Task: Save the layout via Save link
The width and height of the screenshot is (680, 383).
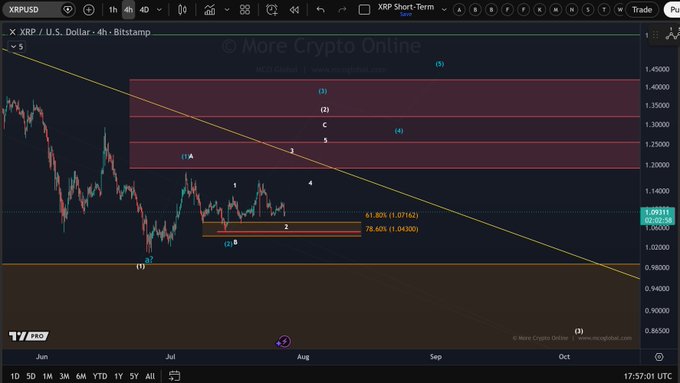Action: pos(406,14)
